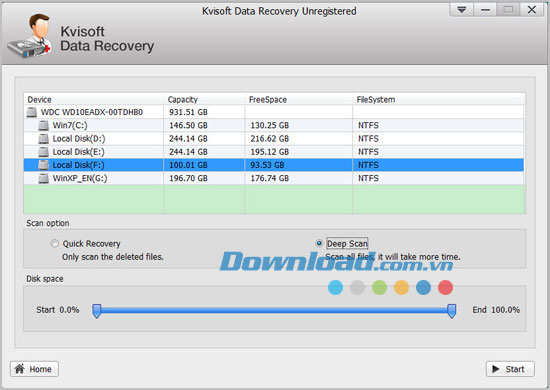Select the Quick Recovery radio button

point(54,243)
